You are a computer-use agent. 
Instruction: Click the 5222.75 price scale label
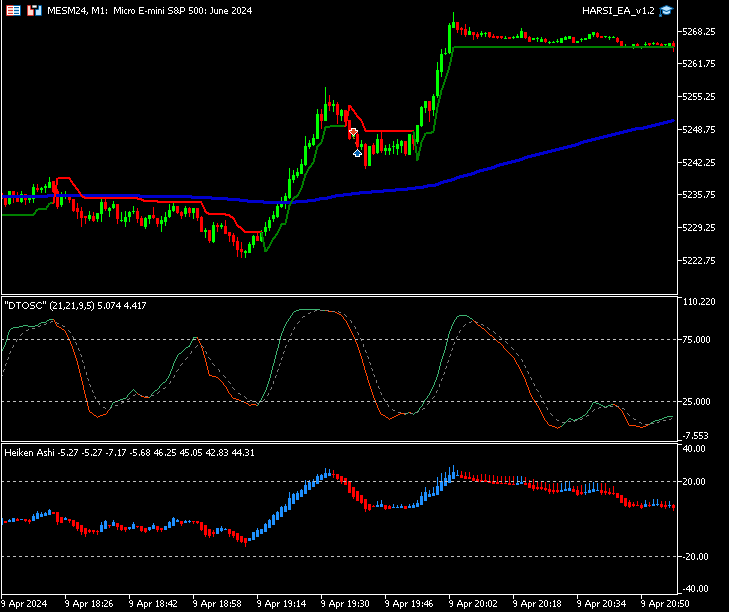point(698,260)
